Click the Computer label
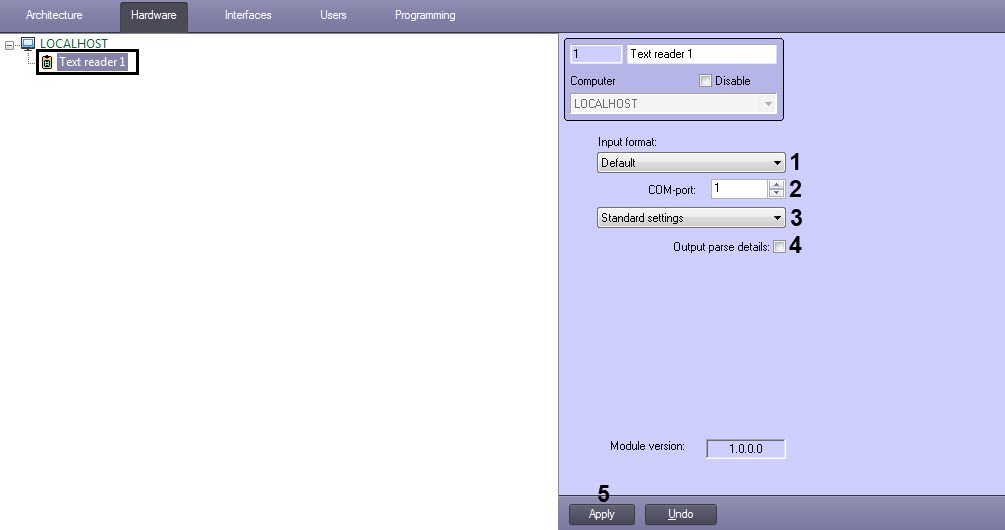Image resolution: width=1005 pixels, height=530 pixels. coord(593,81)
